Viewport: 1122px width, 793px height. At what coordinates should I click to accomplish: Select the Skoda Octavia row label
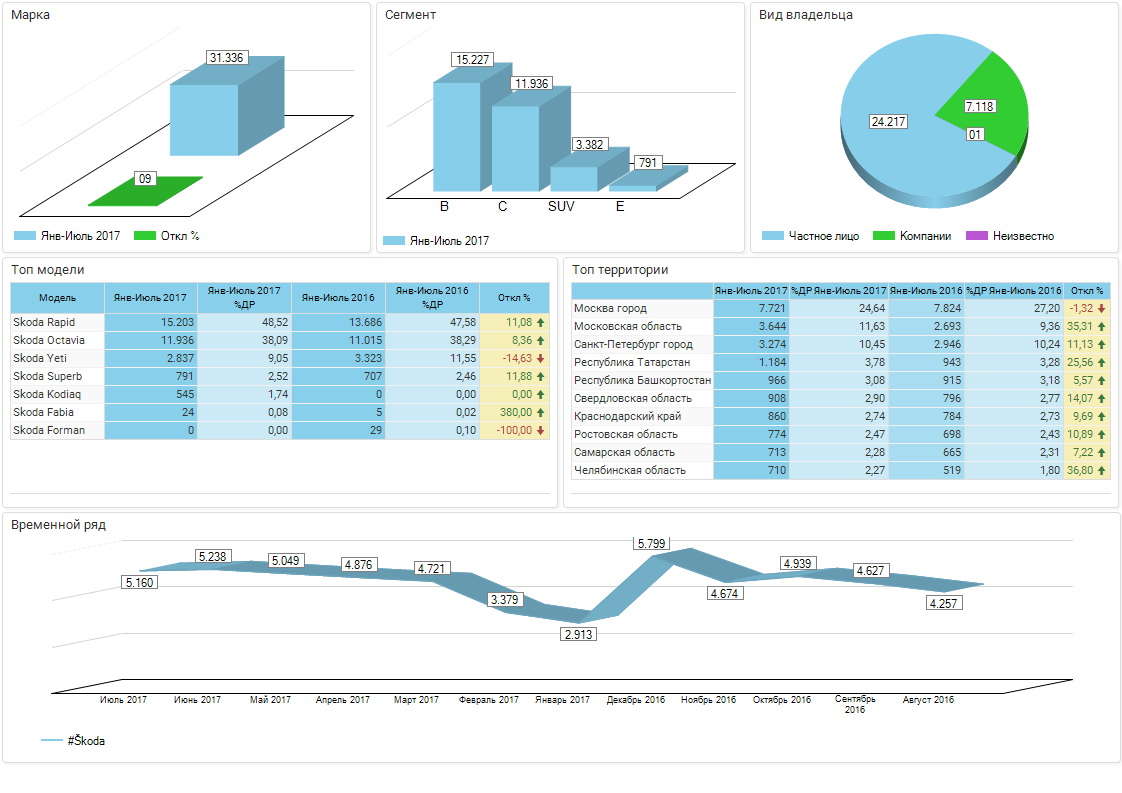tap(49, 341)
